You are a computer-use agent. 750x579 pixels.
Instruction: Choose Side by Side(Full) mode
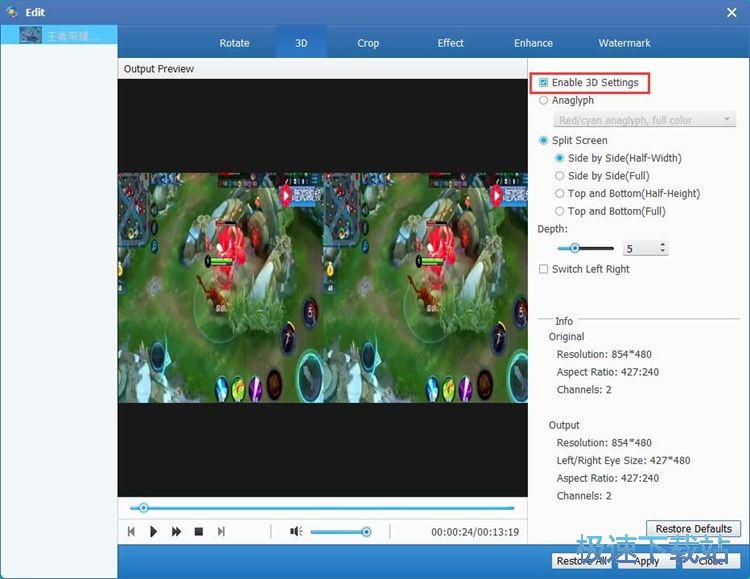click(560, 176)
